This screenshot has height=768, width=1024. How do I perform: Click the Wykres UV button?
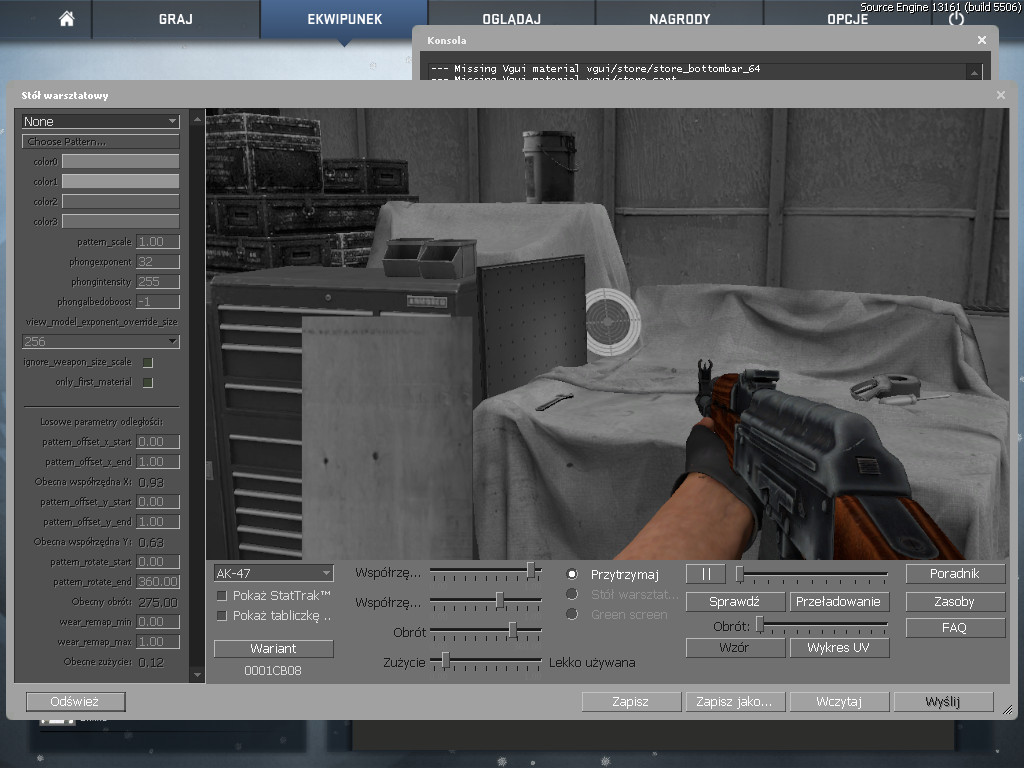pyautogui.click(x=839, y=648)
